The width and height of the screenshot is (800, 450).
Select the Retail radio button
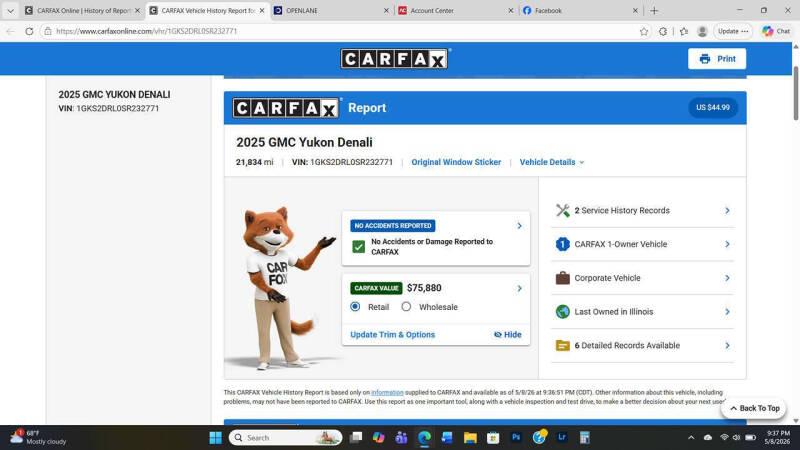pos(355,307)
